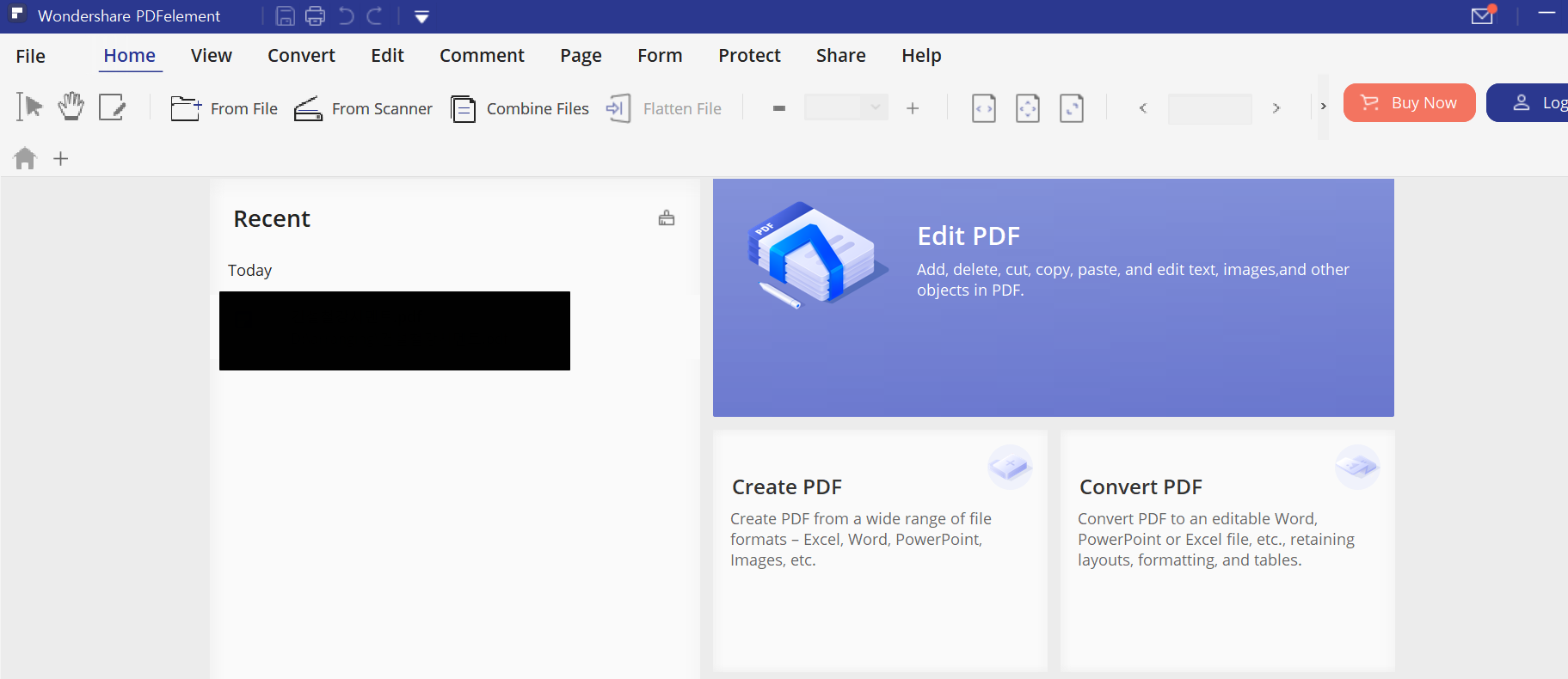Image resolution: width=1568 pixels, height=679 pixels.
Task: Click Combine Files button
Action: [x=520, y=109]
